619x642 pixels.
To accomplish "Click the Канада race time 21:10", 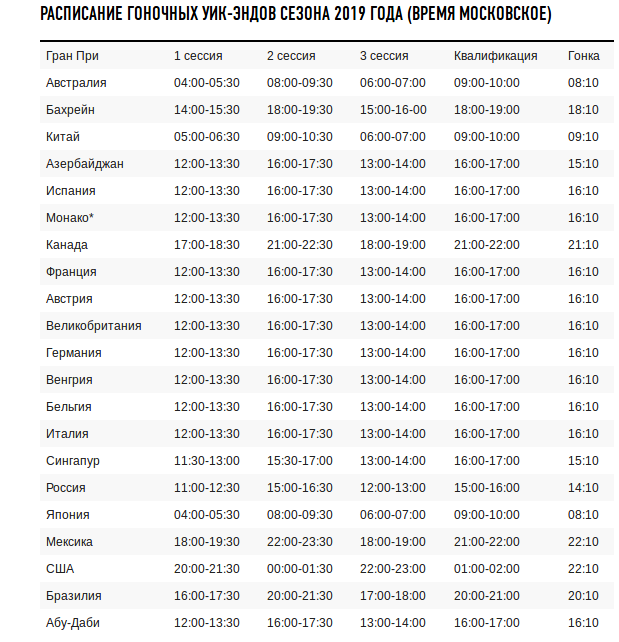I will tap(583, 245).
